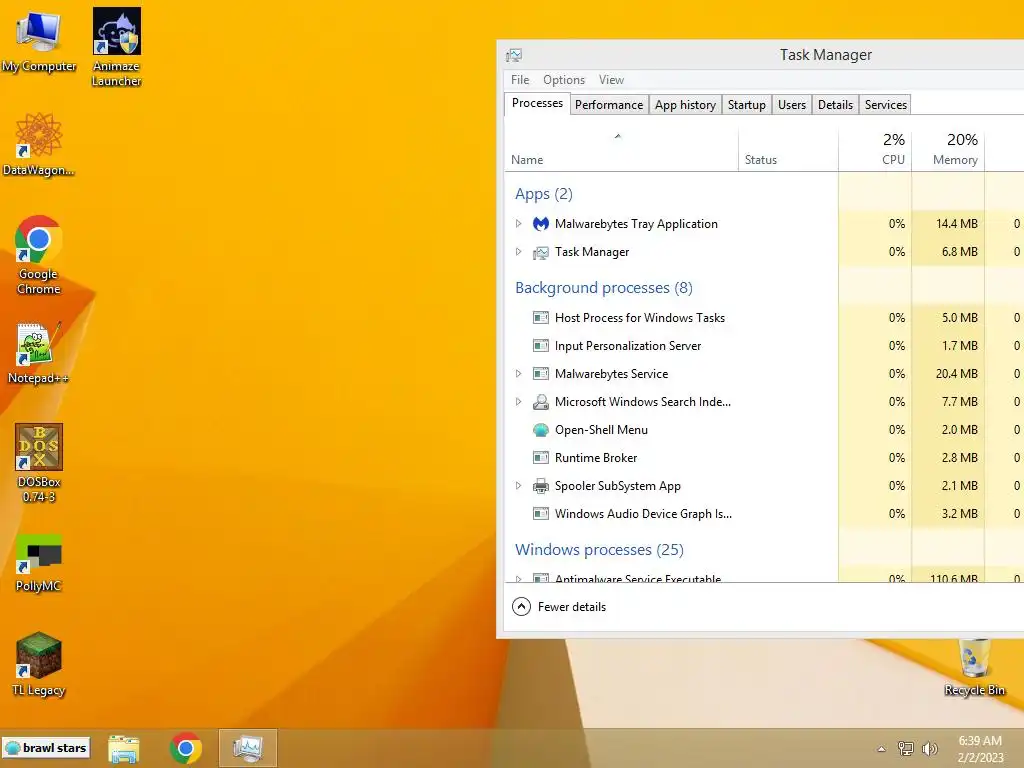Select the Input Personalization Server row

[764, 345]
